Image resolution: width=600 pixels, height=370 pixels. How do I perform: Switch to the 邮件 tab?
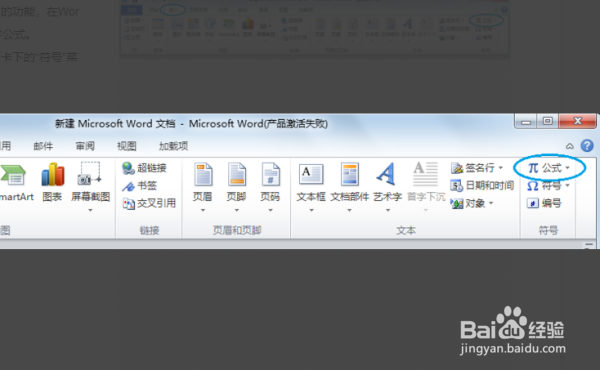[43, 146]
